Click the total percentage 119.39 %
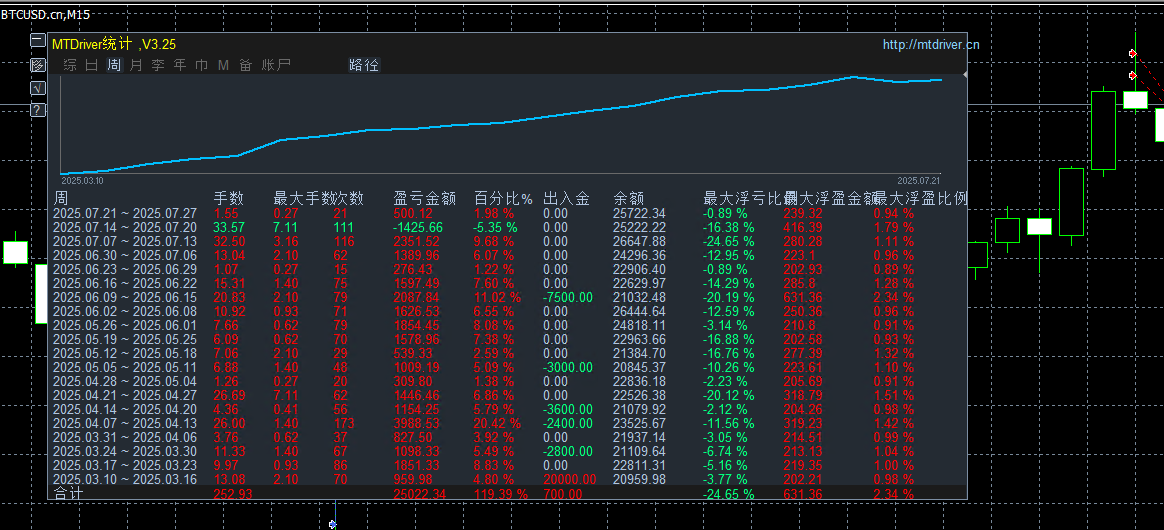The image size is (1164, 530). (x=500, y=494)
